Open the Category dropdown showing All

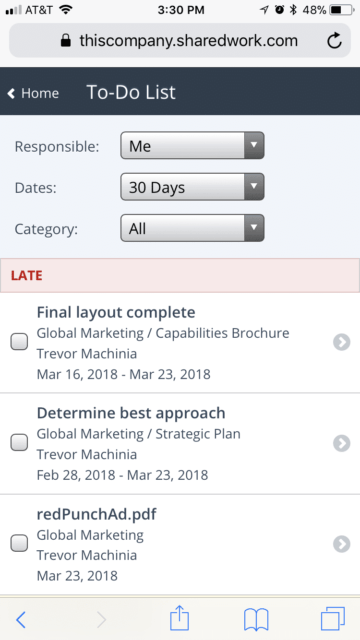point(192,228)
